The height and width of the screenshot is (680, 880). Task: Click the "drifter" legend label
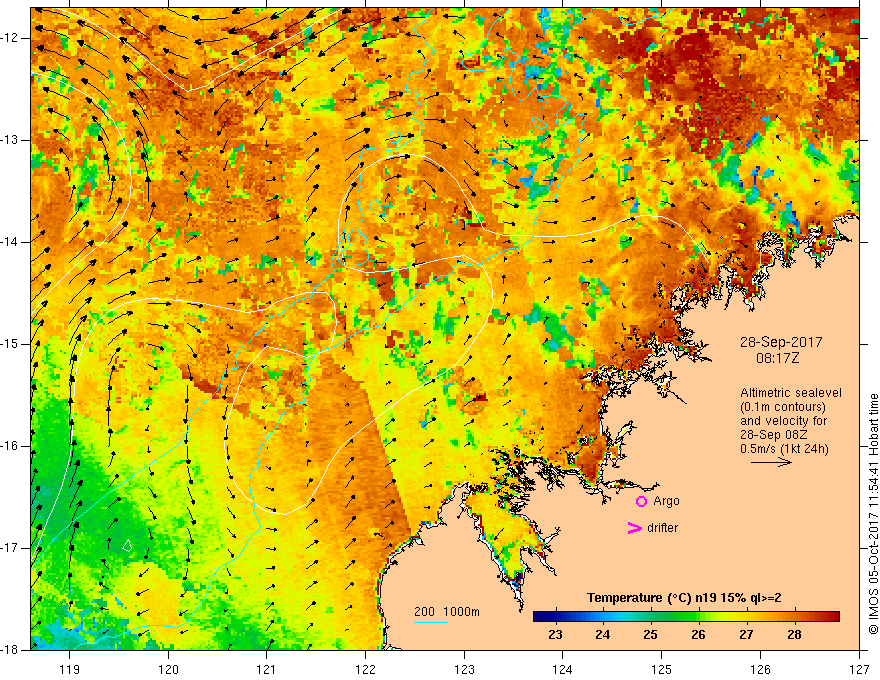pyautogui.click(x=662, y=528)
